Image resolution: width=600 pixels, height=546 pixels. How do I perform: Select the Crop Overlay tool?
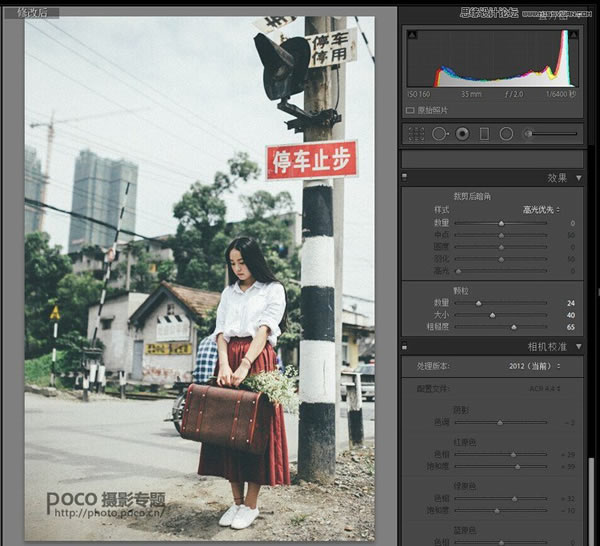point(416,134)
